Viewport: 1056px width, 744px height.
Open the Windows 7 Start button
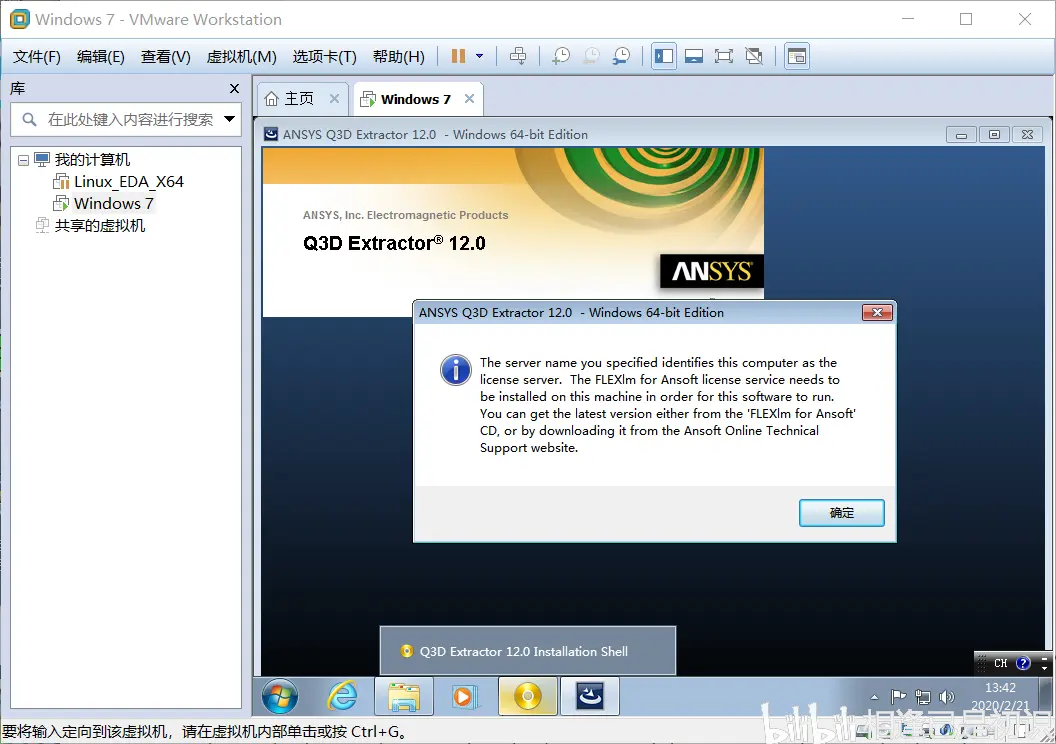click(x=279, y=696)
